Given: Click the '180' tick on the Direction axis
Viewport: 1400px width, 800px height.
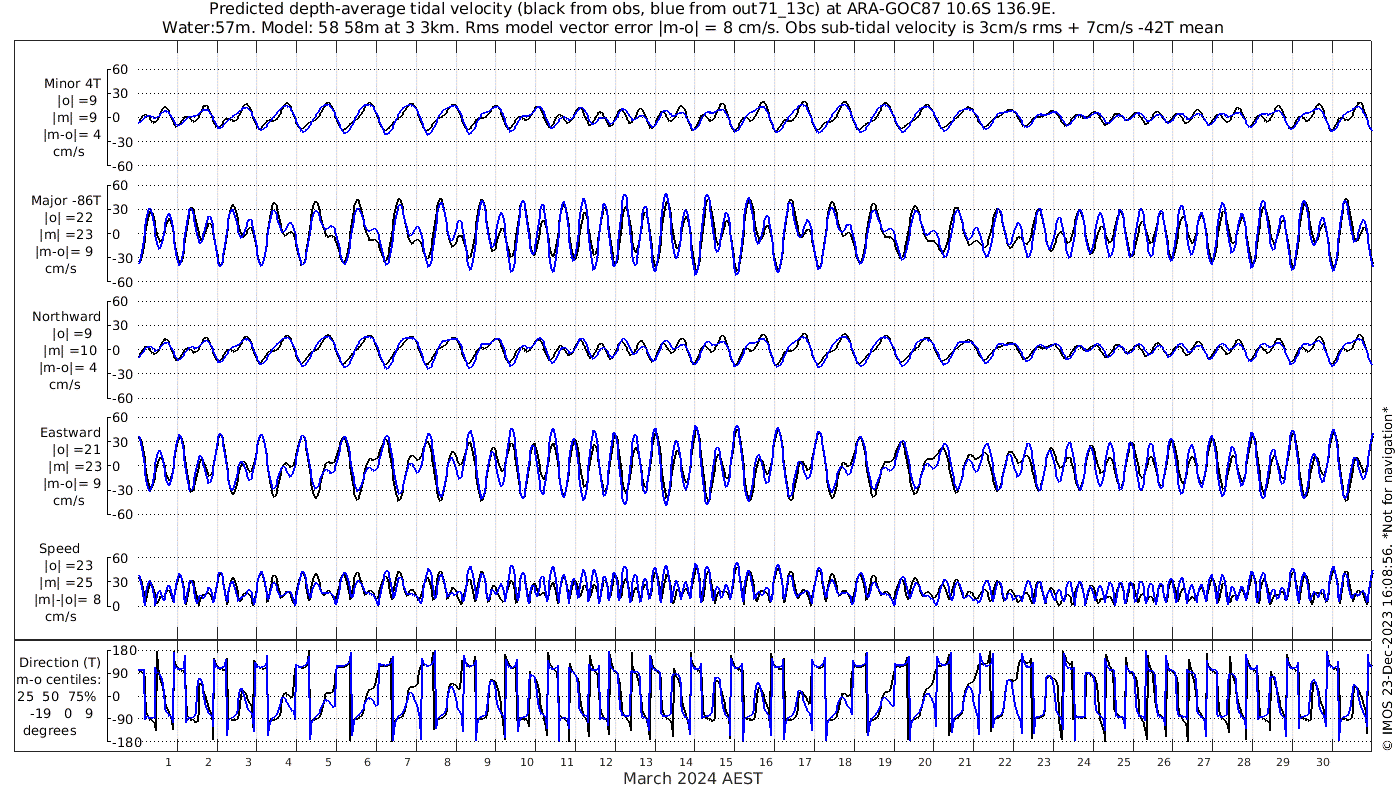Looking at the screenshot, I should tap(123, 650).
